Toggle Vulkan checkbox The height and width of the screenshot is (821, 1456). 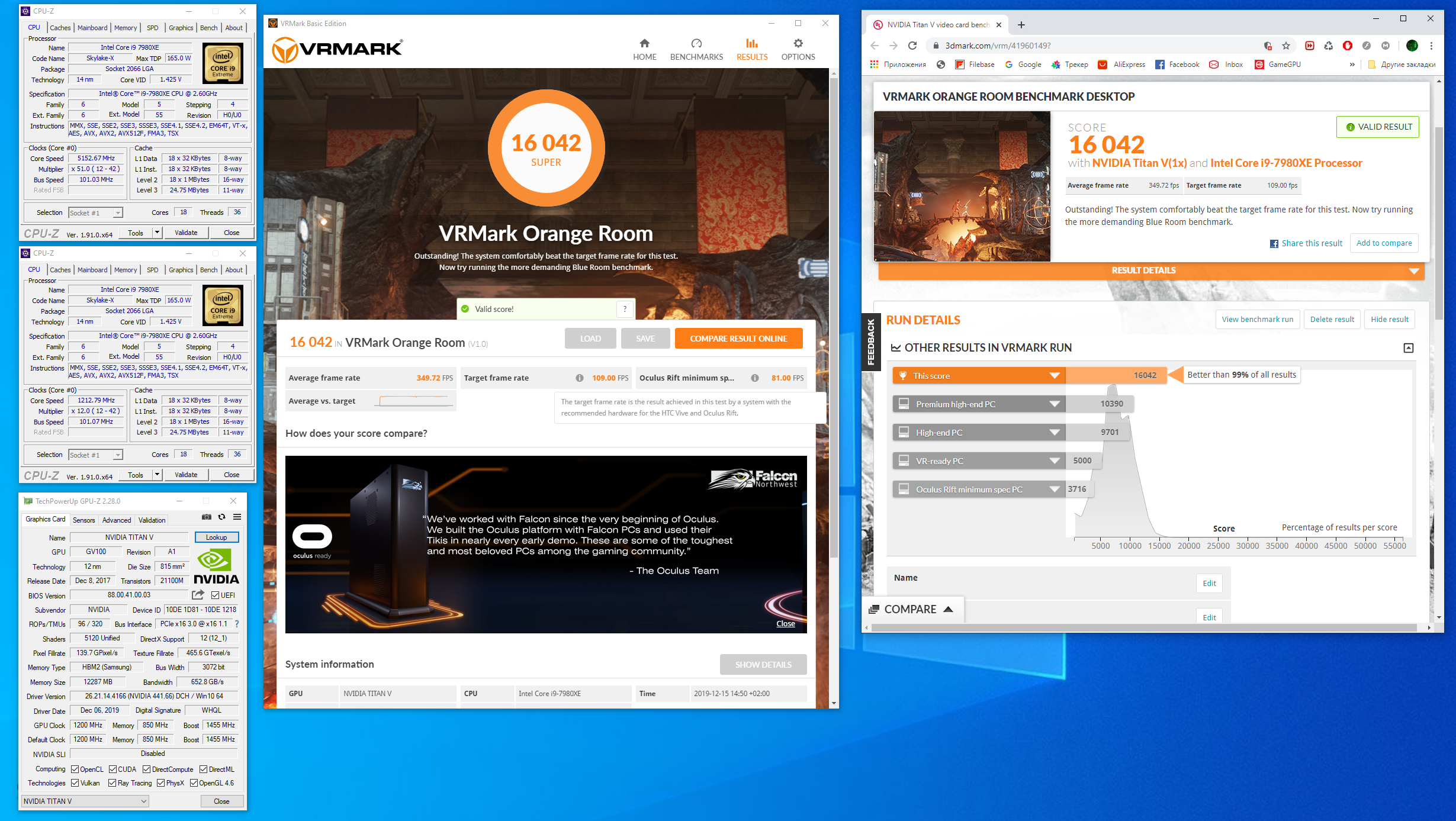(75, 783)
